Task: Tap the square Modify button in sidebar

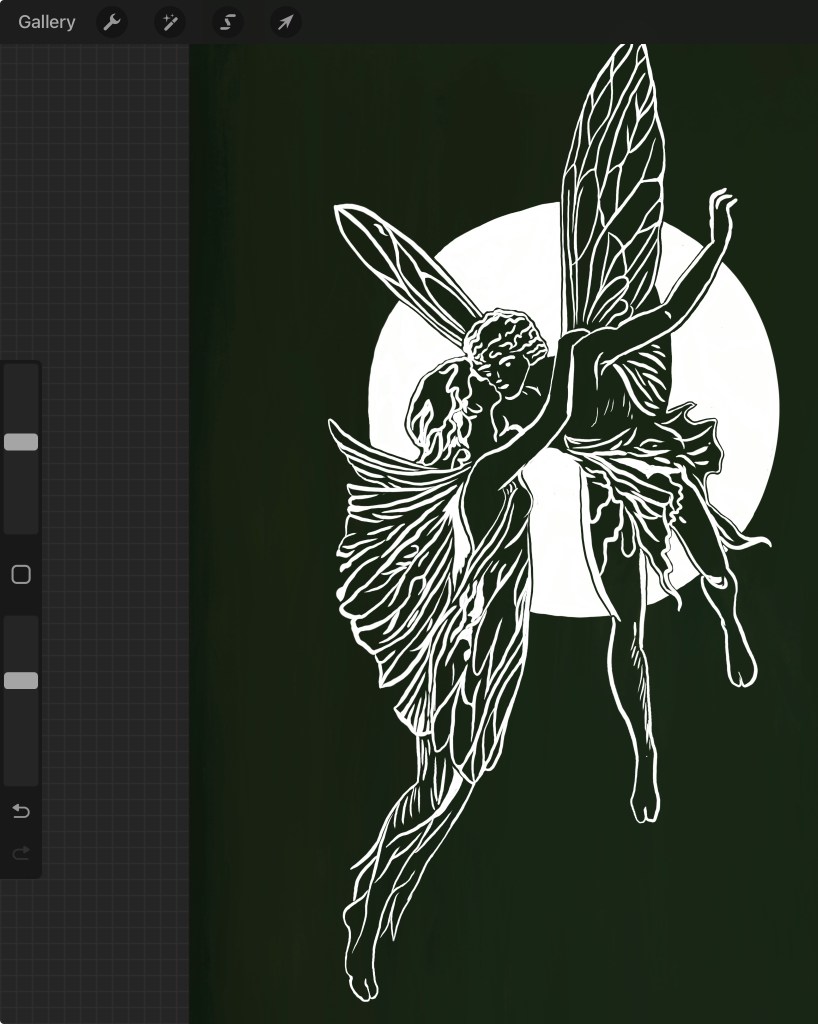Action: pyautogui.click(x=21, y=574)
